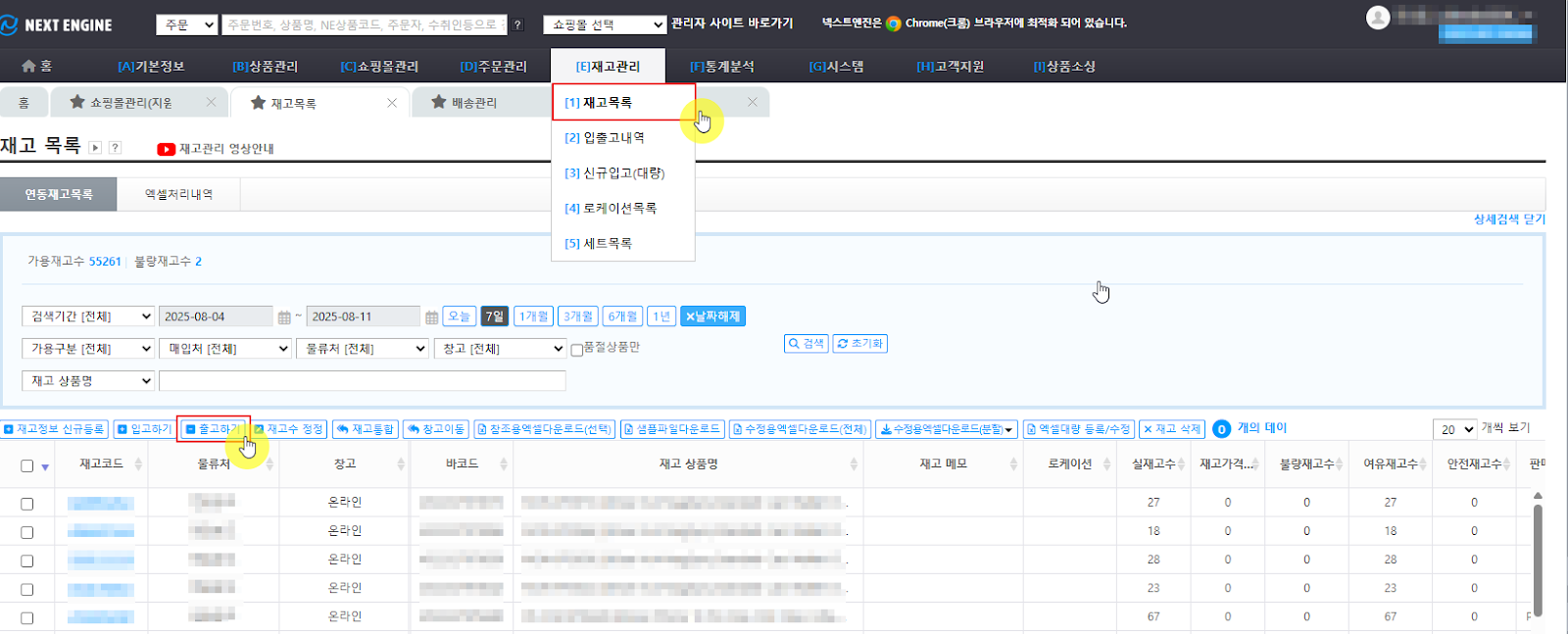Expand the 창고 [전체] dropdown
The height and width of the screenshot is (634, 1568).
pos(500,349)
